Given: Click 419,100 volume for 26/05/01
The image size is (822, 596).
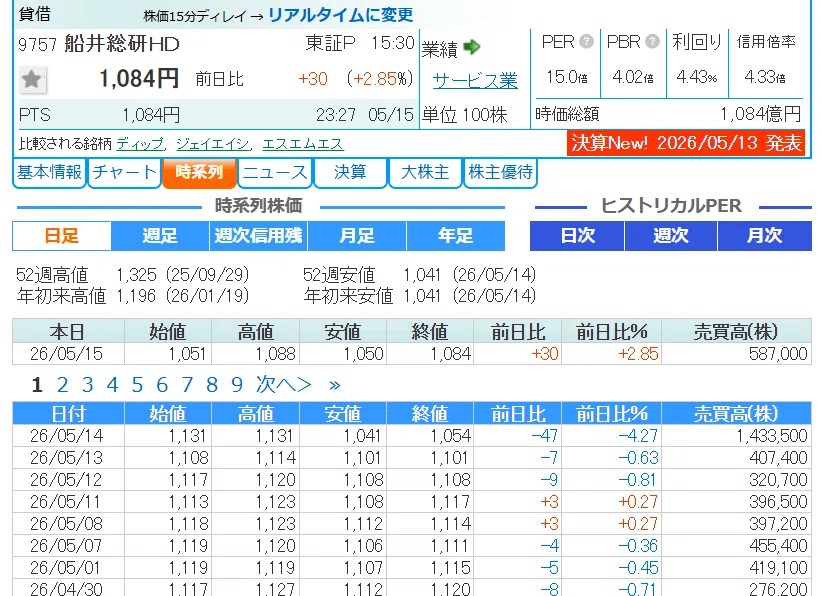Looking at the screenshot, I should [778, 568].
